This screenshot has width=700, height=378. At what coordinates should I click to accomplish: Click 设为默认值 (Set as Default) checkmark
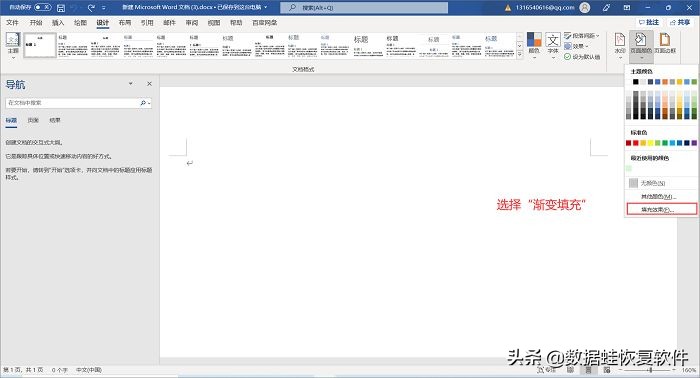(582, 57)
